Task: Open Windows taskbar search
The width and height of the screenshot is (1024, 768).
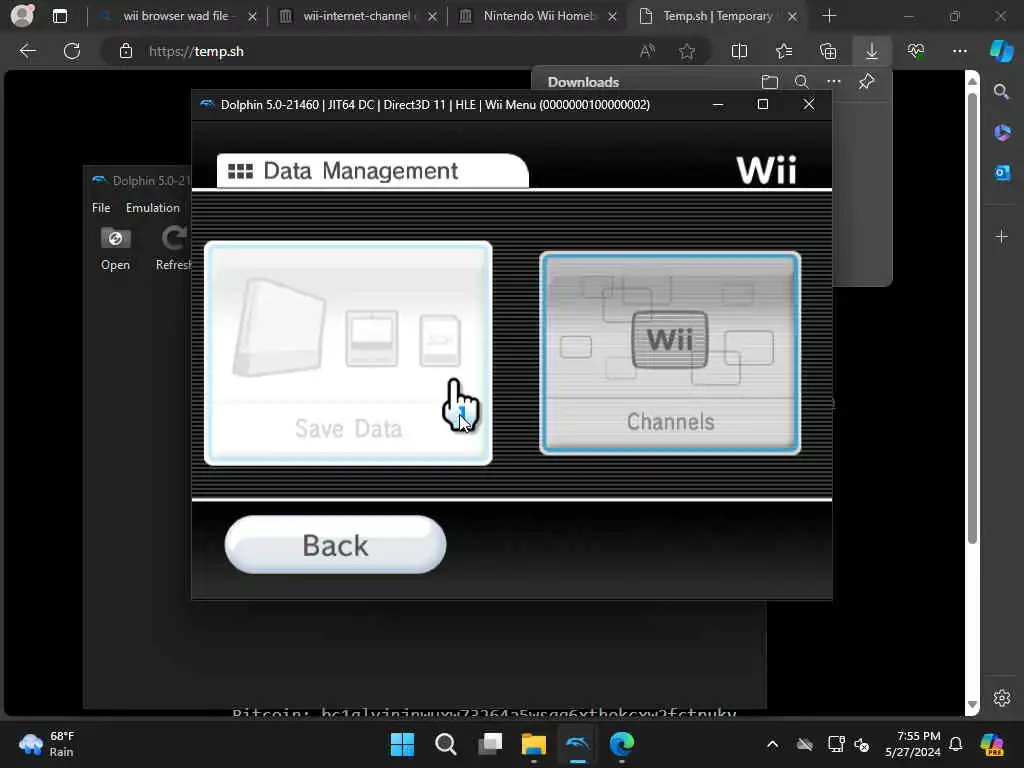Action: 446,744
